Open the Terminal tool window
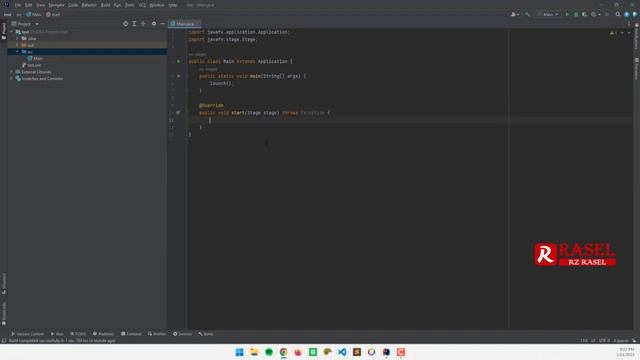This screenshot has width=640, height=360. [131, 334]
